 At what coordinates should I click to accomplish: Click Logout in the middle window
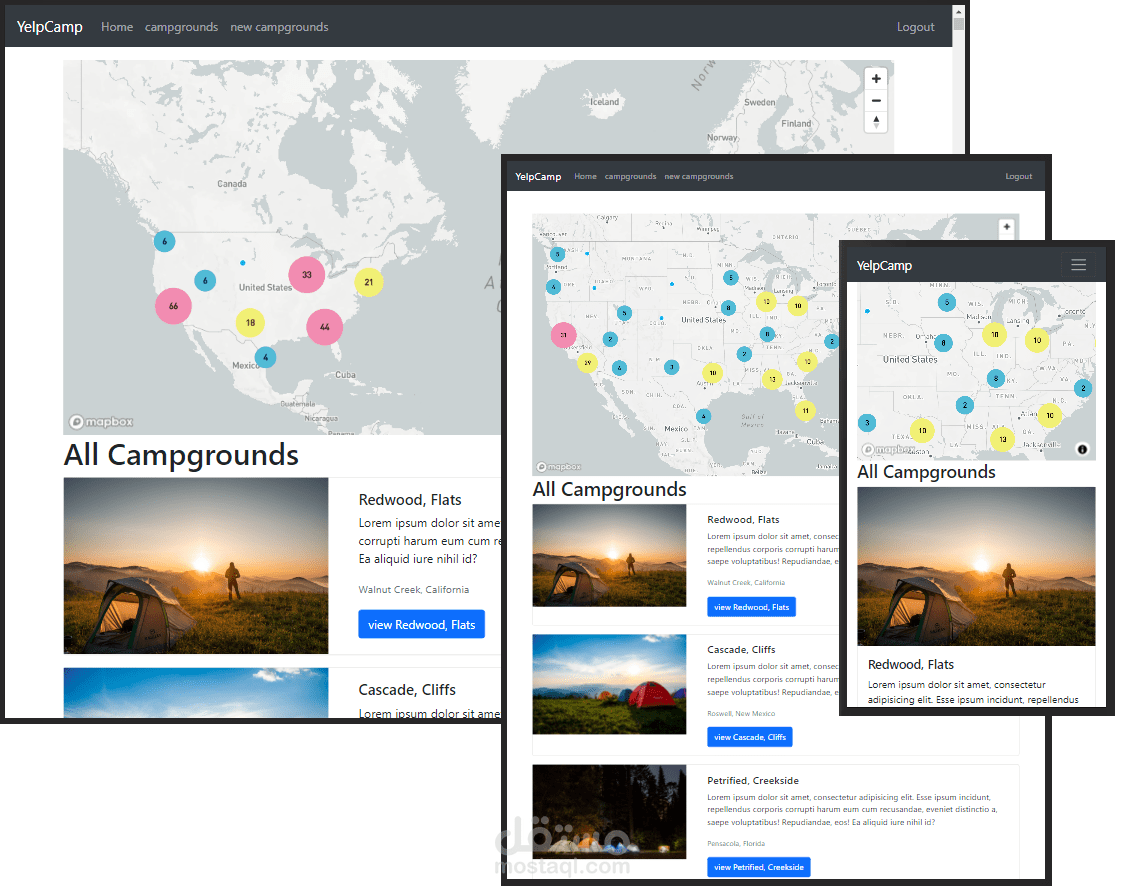click(x=1018, y=176)
